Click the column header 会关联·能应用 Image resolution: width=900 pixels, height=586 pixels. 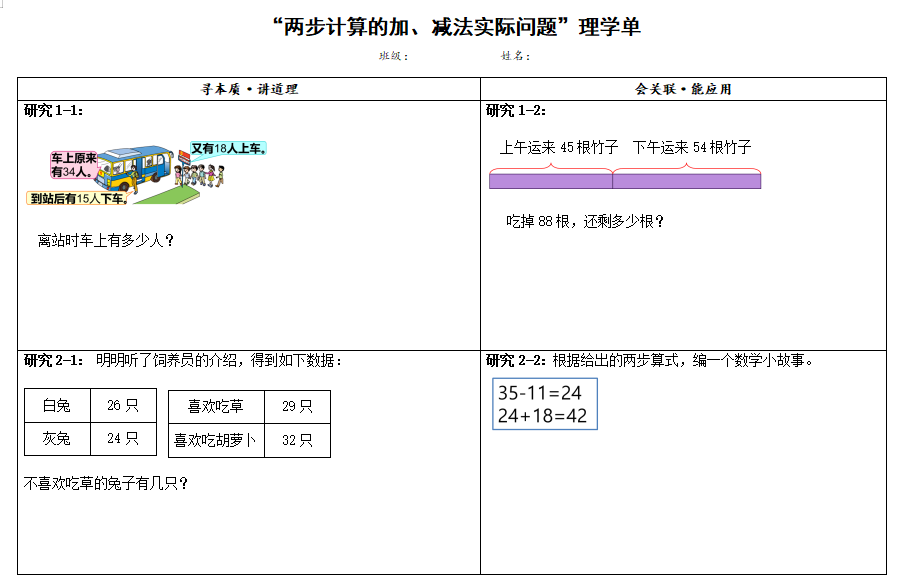click(683, 89)
